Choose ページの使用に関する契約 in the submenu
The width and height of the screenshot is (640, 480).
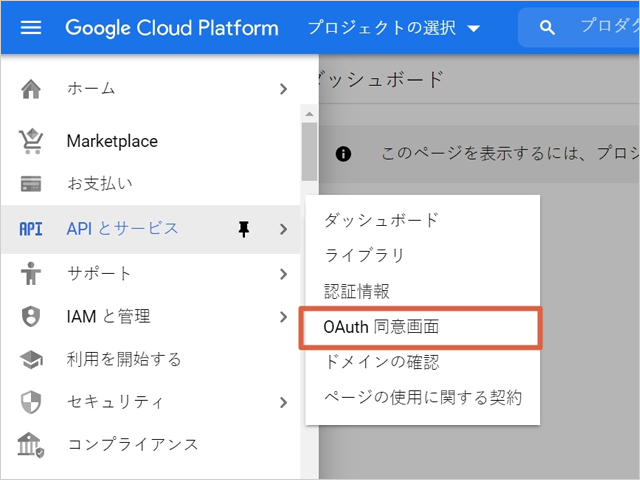(x=422, y=397)
